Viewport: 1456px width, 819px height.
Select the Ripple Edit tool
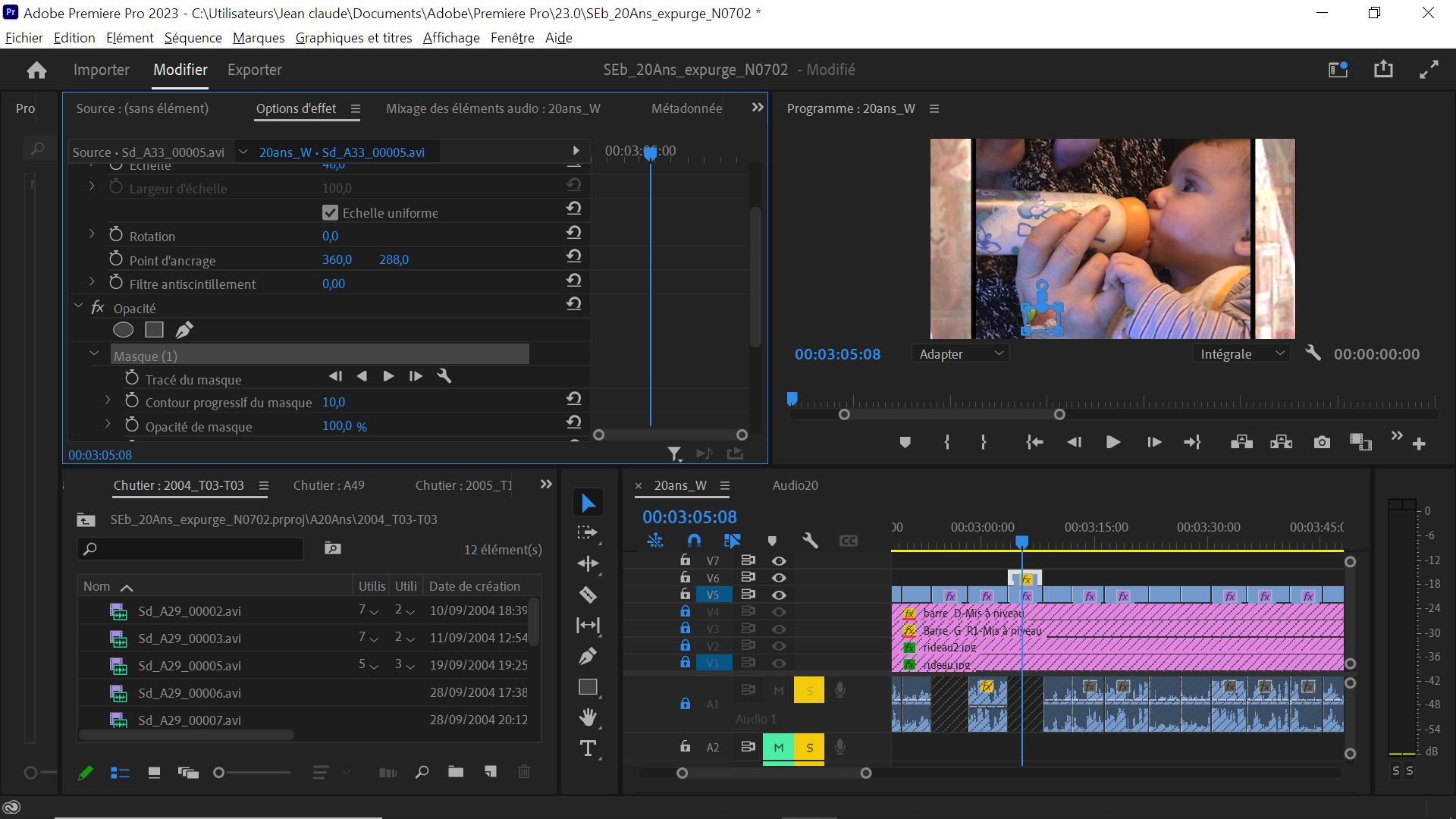(588, 563)
